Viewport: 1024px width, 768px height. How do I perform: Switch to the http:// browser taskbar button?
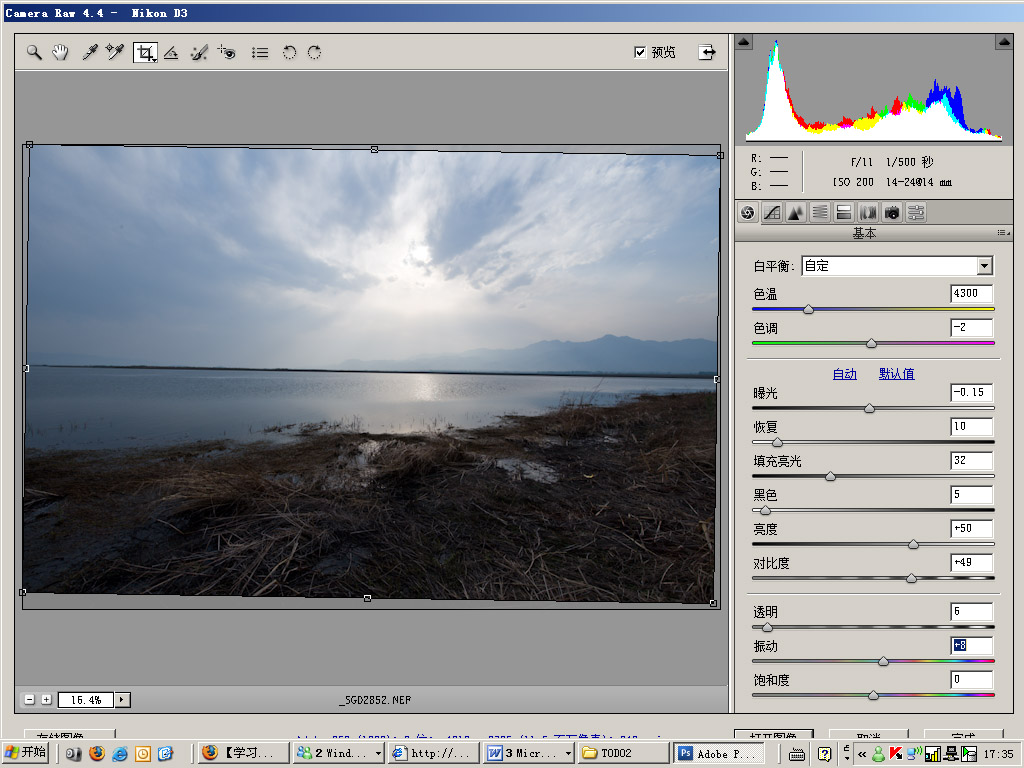434,754
